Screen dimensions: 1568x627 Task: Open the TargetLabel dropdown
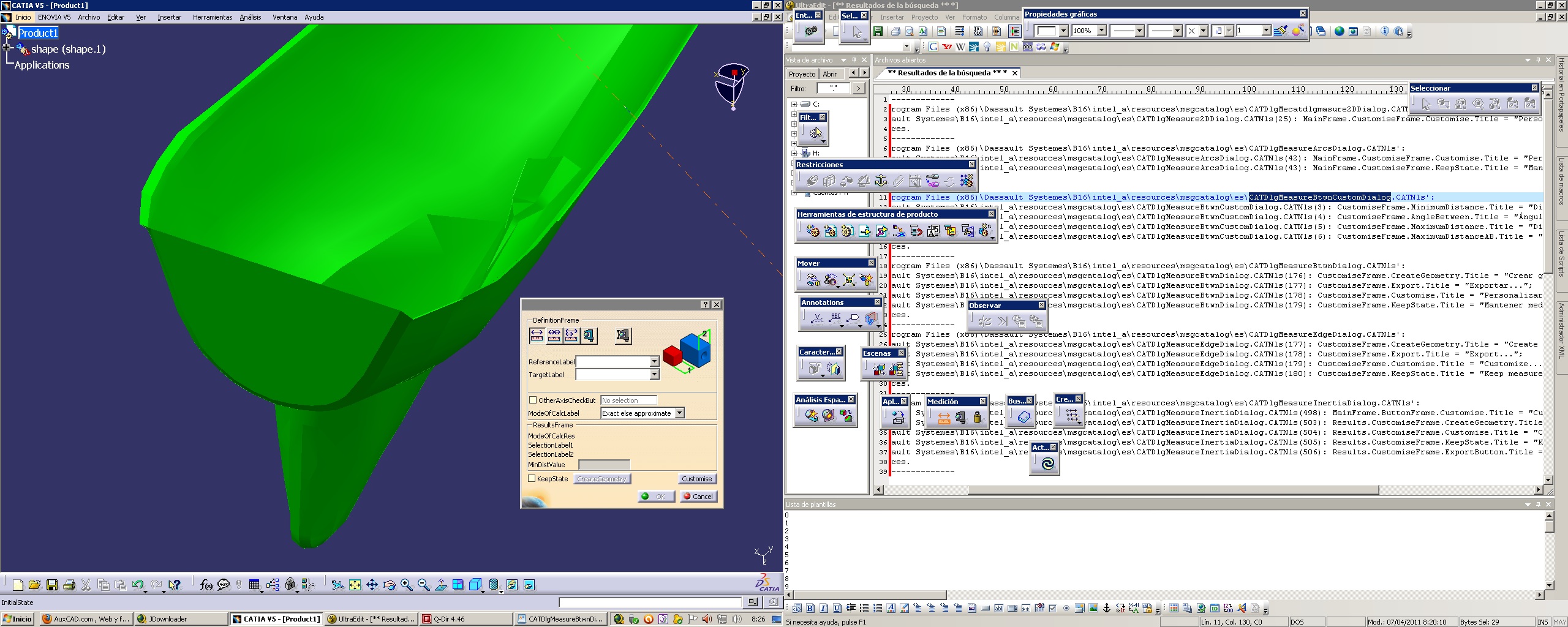pyautogui.click(x=654, y=374)
